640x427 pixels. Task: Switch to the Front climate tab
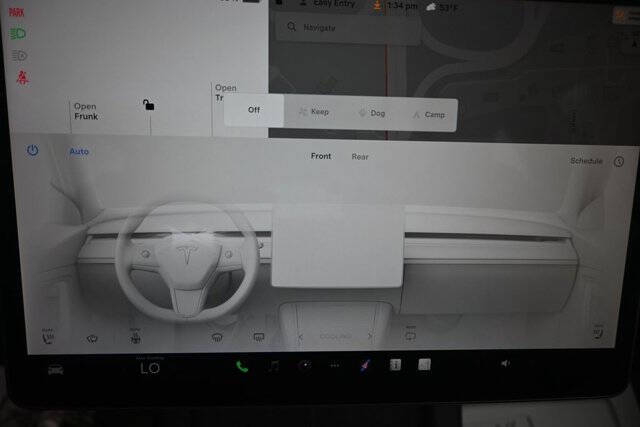tap(321, 156)
